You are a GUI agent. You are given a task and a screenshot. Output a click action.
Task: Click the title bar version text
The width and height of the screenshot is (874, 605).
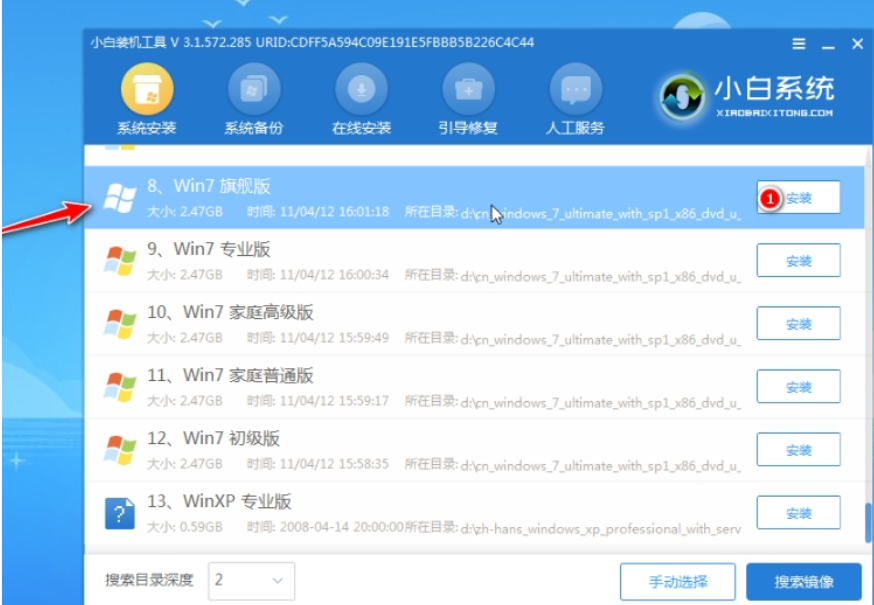pos(312,42)
